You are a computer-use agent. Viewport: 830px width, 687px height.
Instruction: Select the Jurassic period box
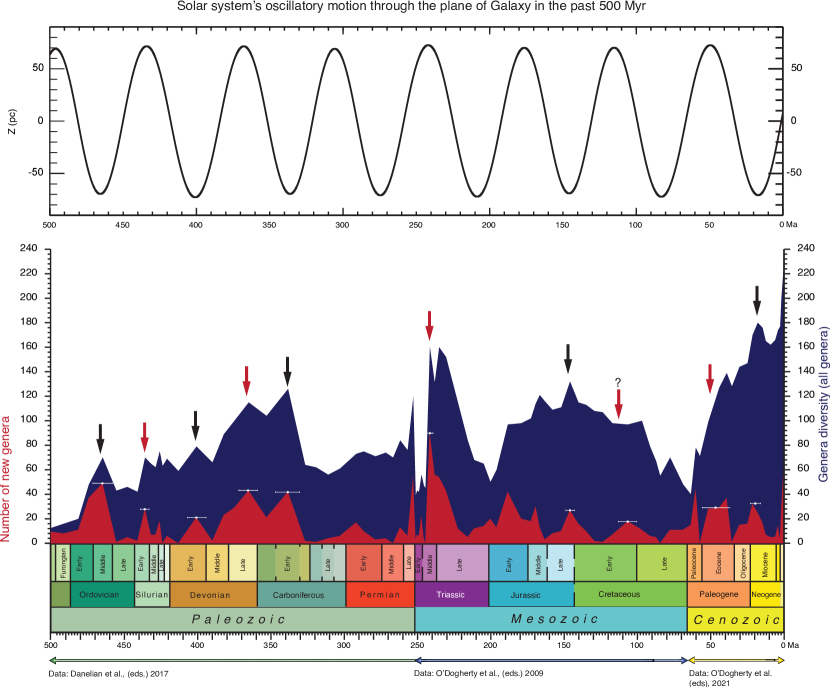(531, 594)
